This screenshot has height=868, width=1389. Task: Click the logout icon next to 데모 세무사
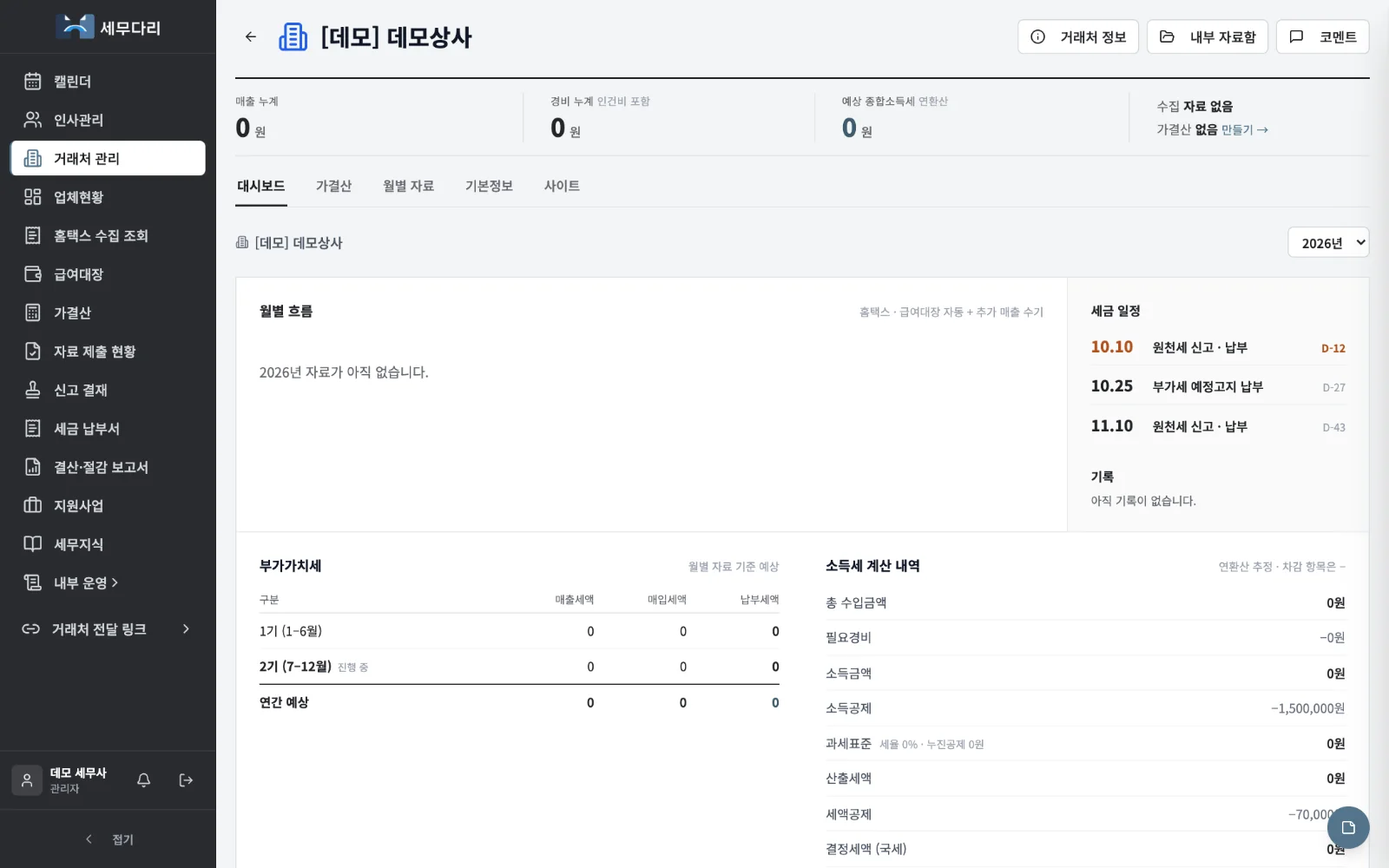tap(186, 780)
